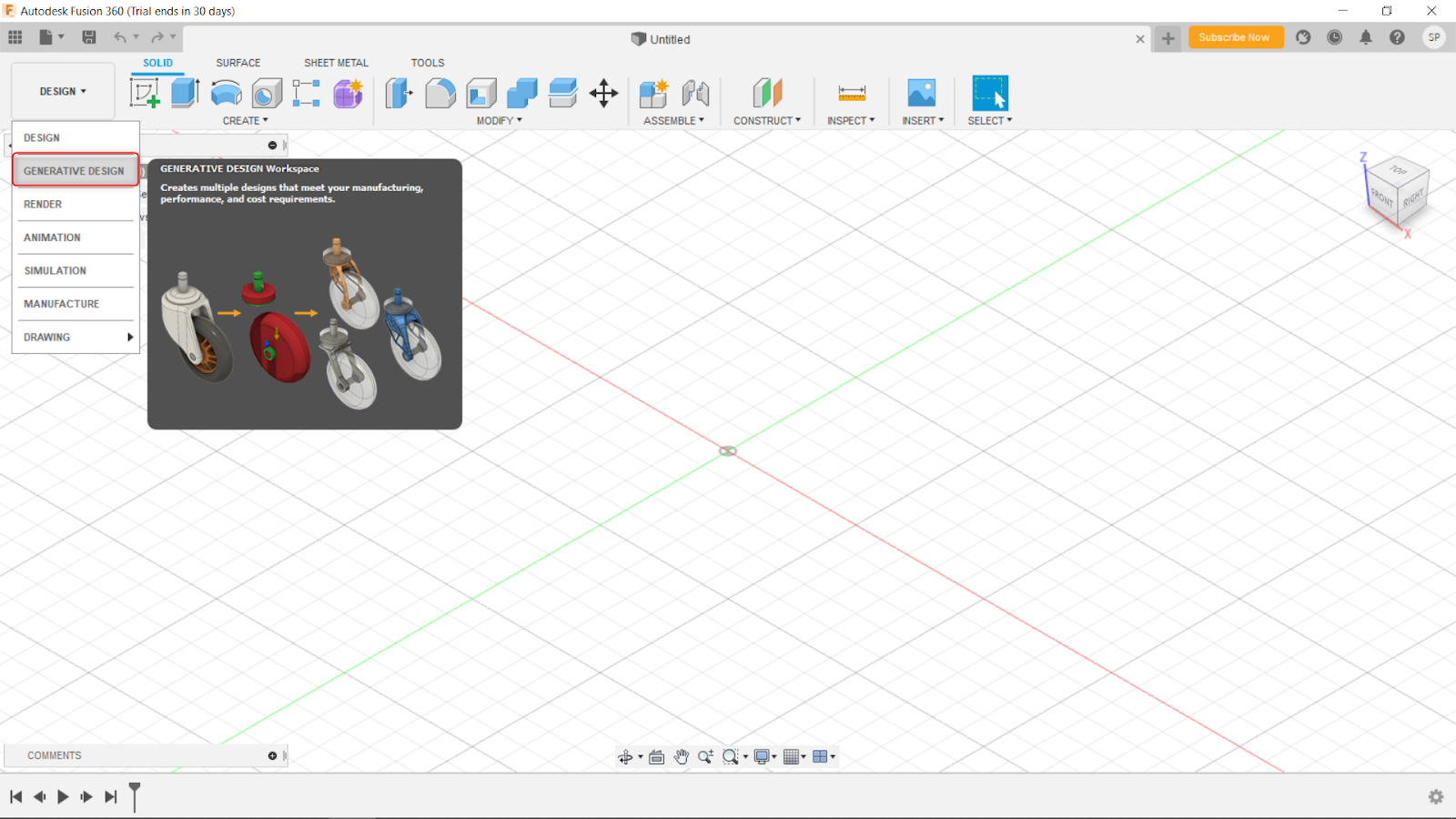Open the SELECT dropdown menu

click(990, 120)
